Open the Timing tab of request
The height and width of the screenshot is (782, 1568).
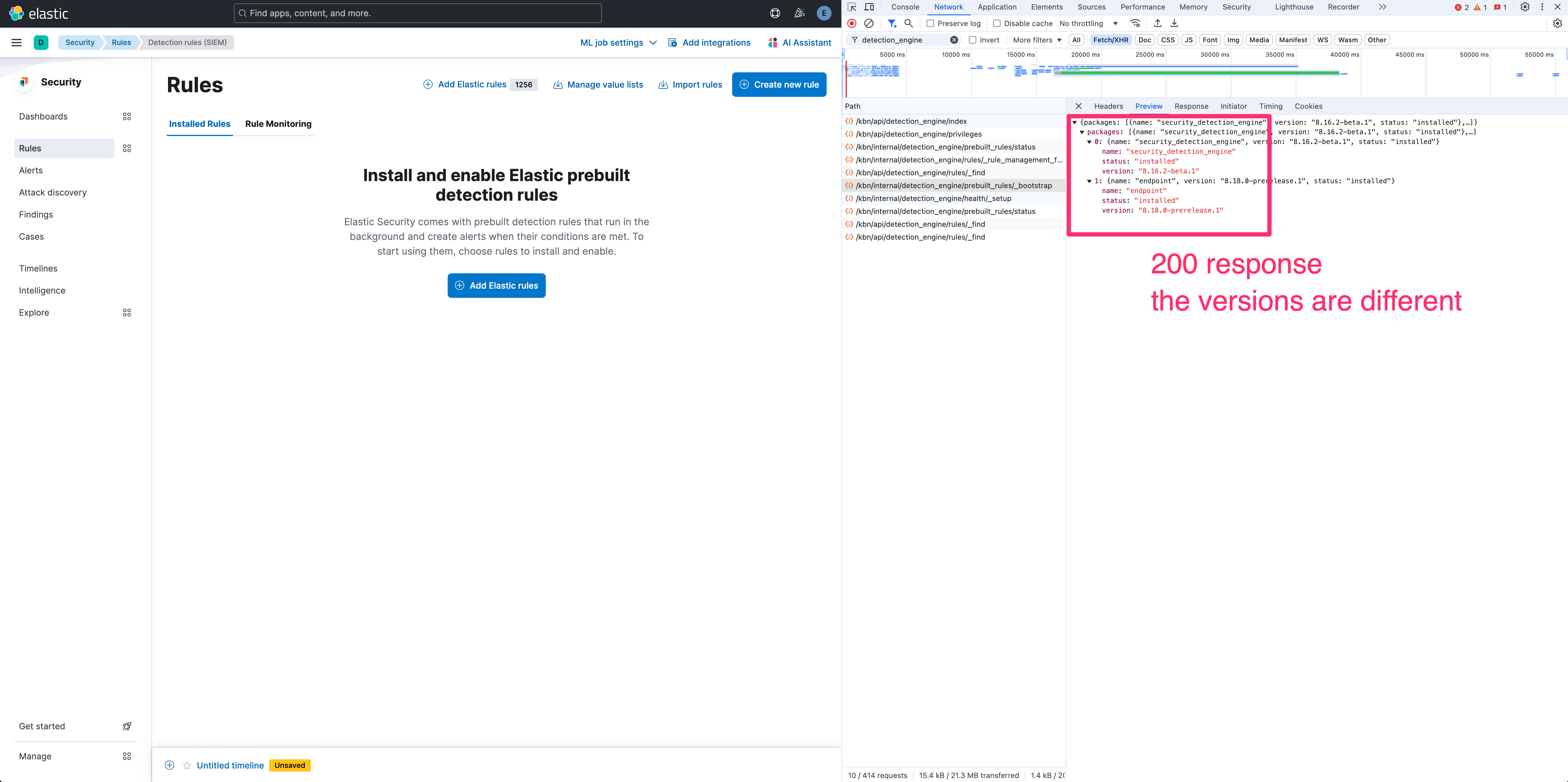(x=1270, y=106)
